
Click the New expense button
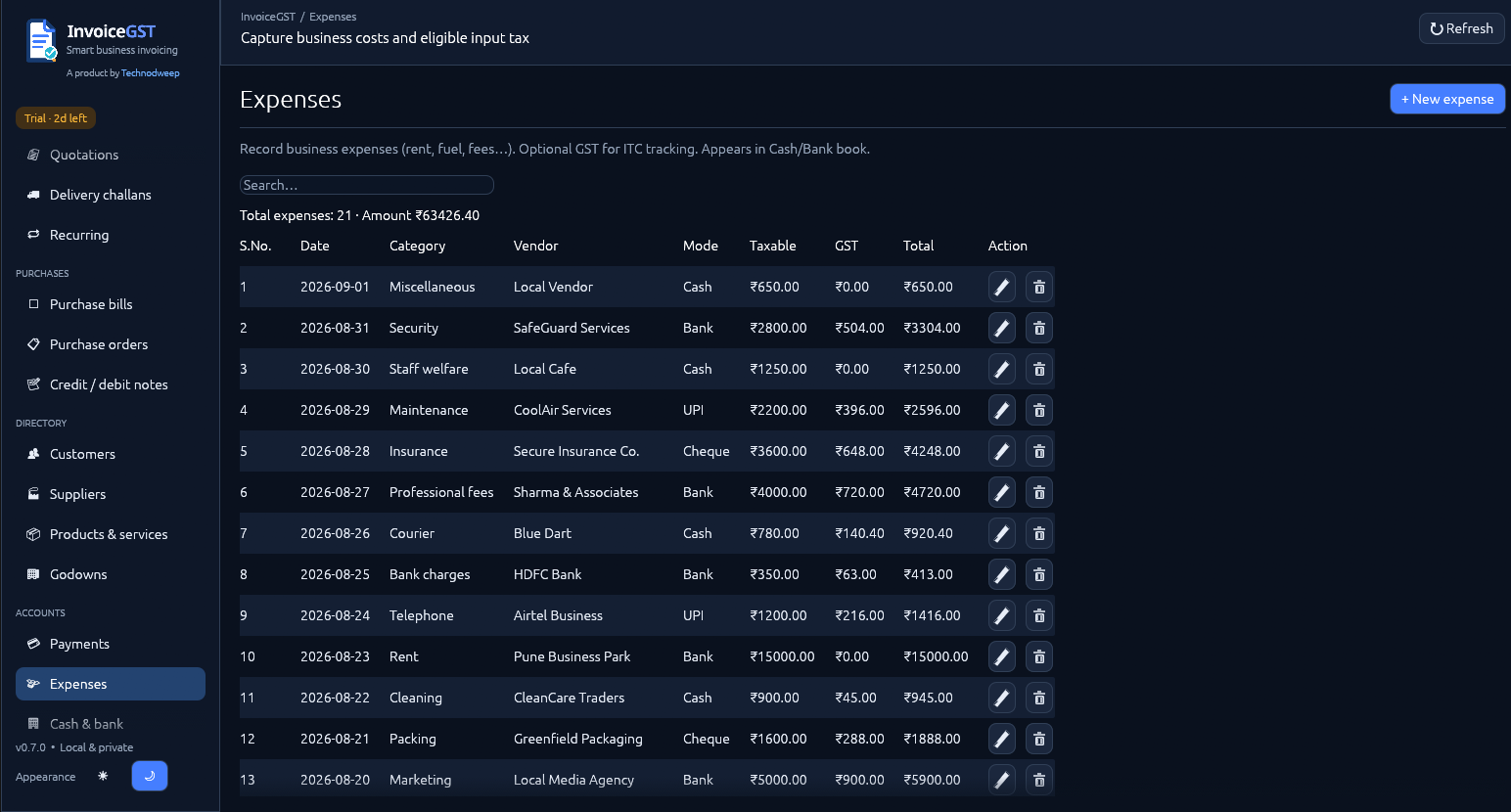1447,99
